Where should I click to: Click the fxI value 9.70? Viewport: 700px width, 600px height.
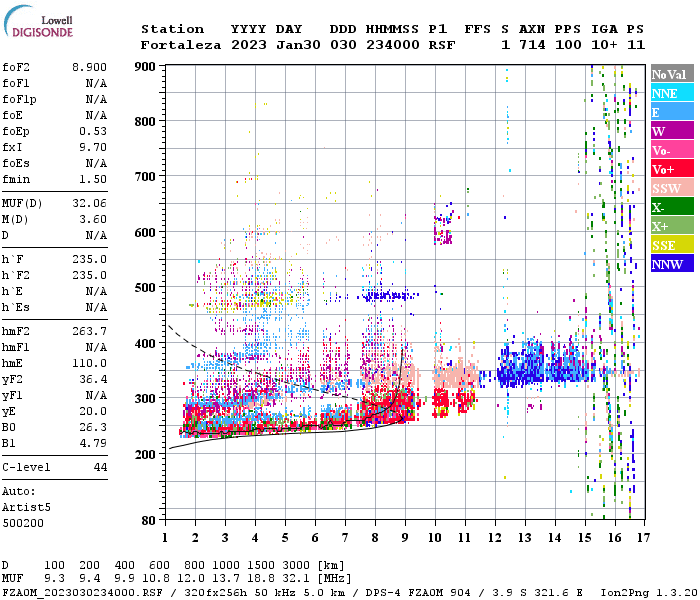pyautogui.click(x=93, y=147)
